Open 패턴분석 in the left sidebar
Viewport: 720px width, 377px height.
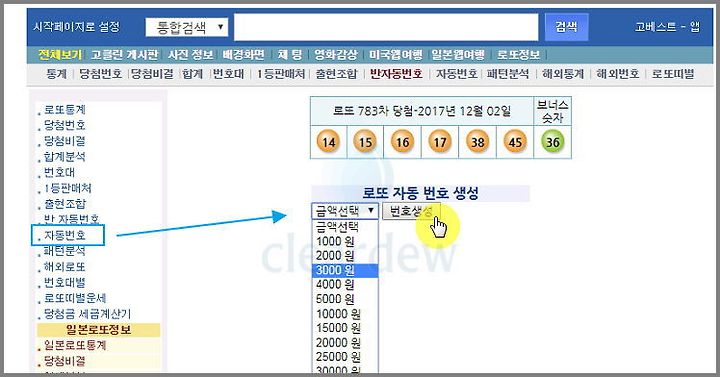point(65,251)
